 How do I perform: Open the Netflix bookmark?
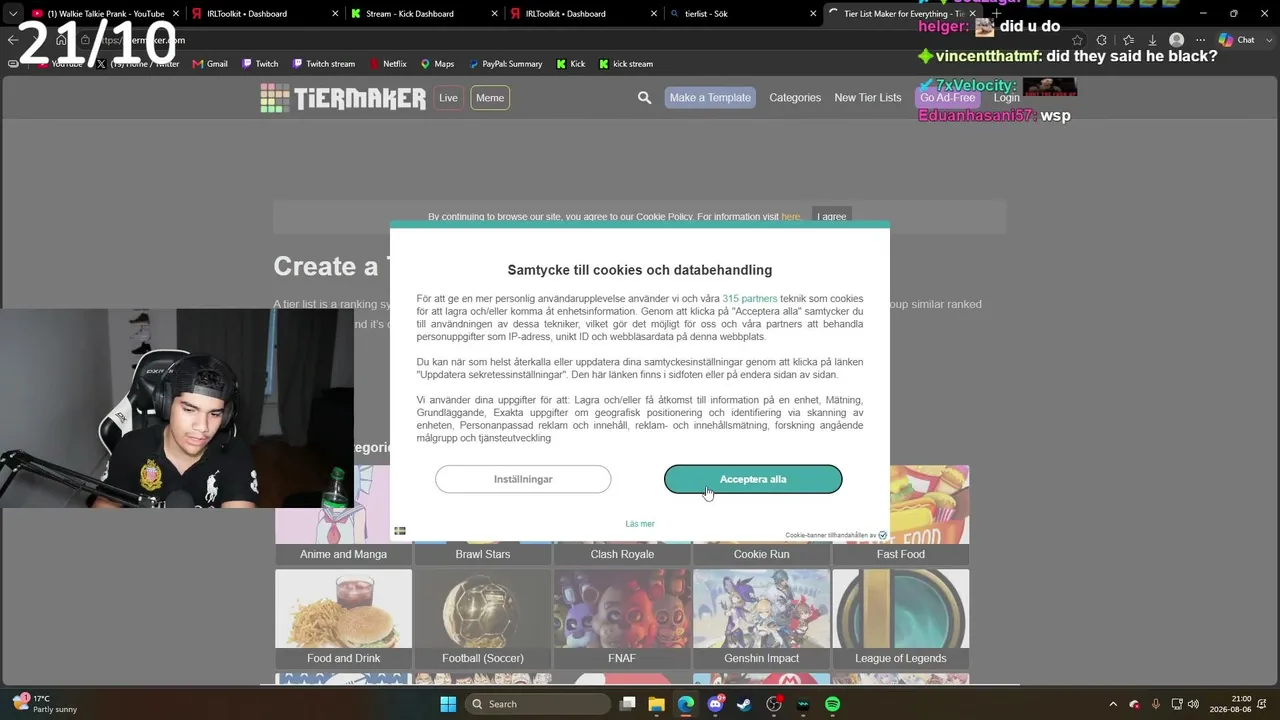(x=388, y=64)
